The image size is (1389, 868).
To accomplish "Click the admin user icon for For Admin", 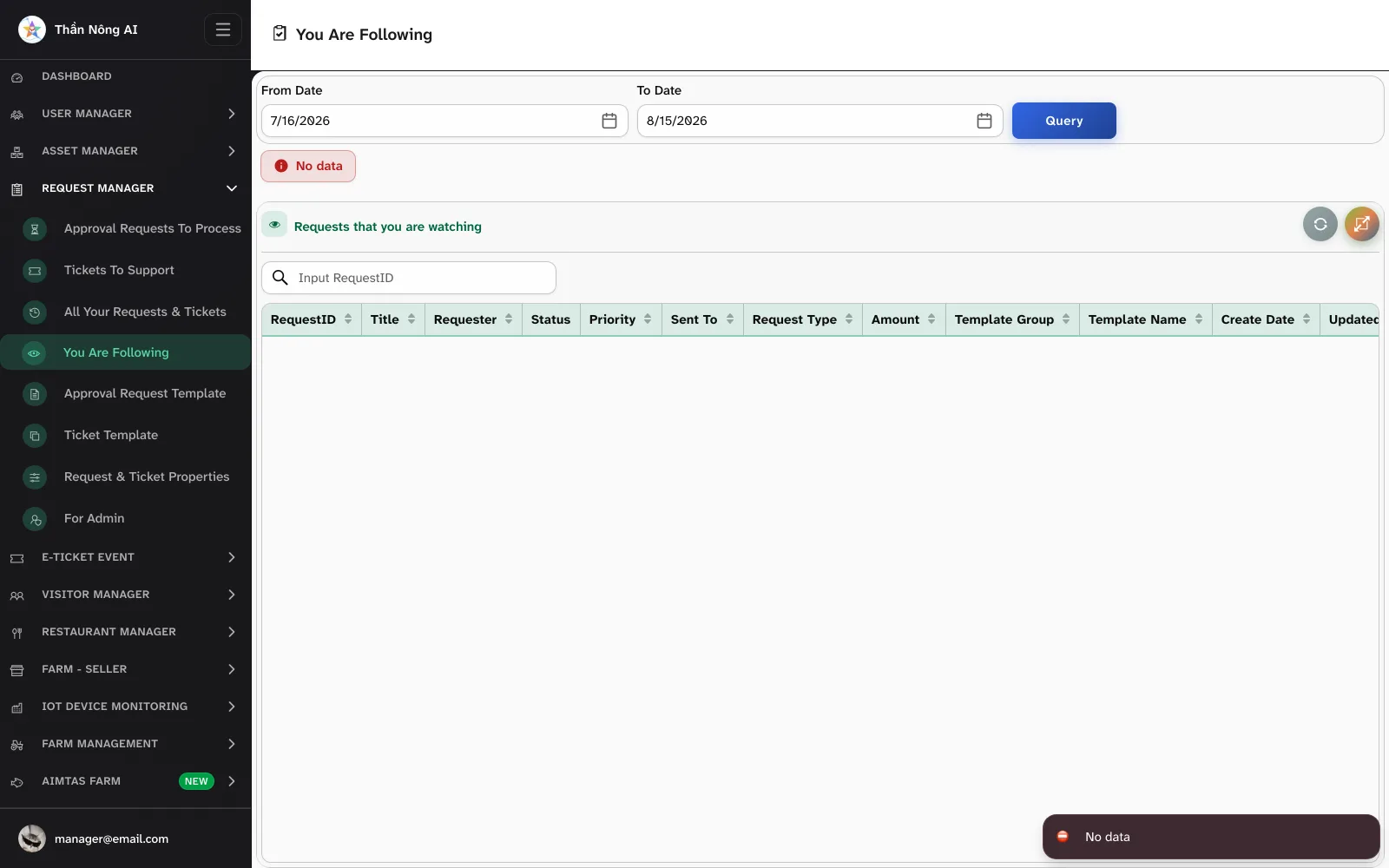I will point(35,519).
